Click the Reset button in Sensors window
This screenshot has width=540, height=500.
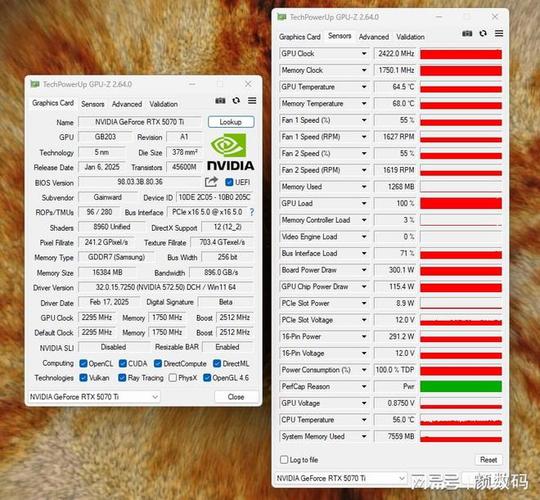click(489, 459)
